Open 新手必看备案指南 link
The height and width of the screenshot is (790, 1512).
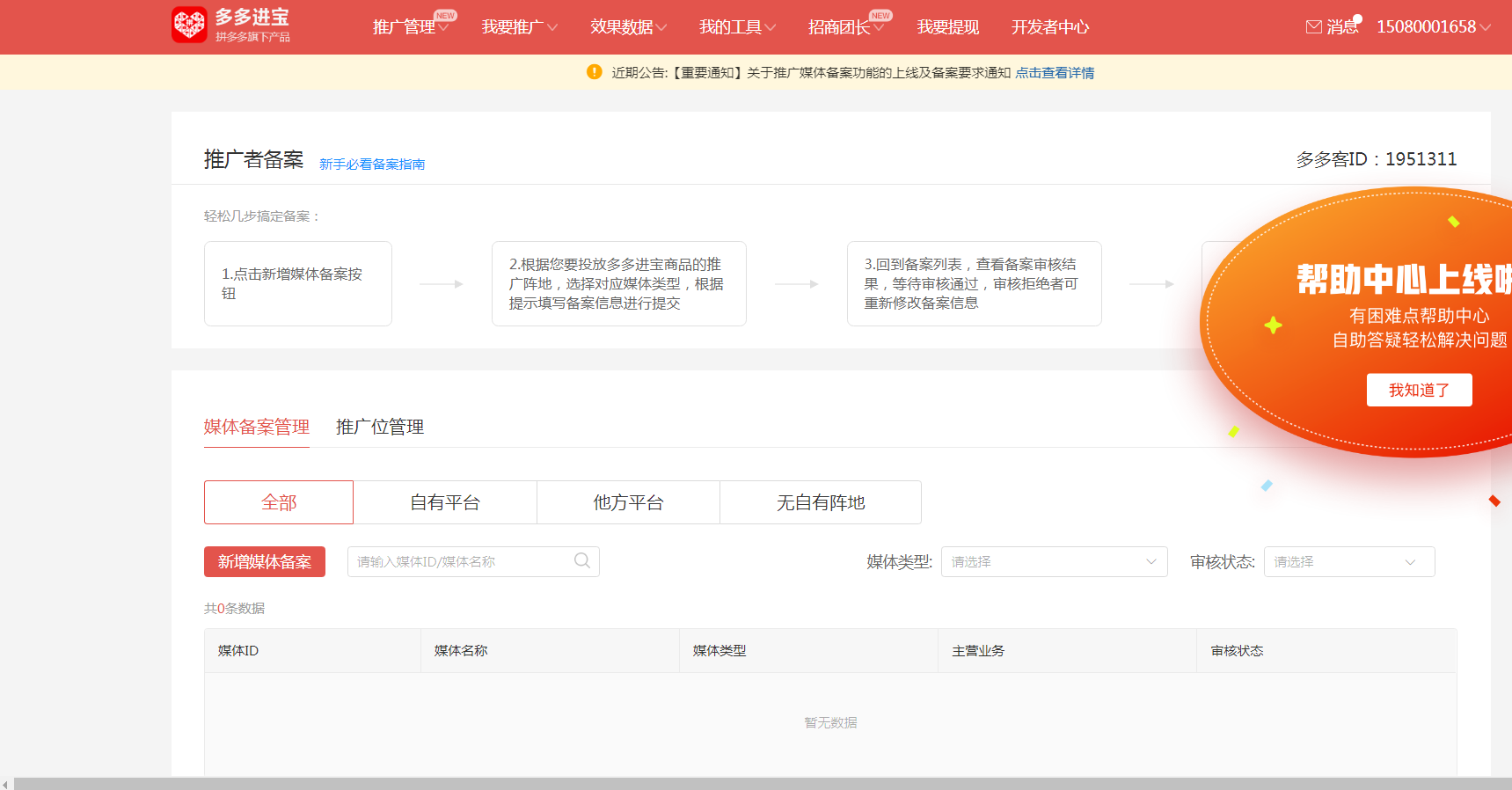(372, 165)
